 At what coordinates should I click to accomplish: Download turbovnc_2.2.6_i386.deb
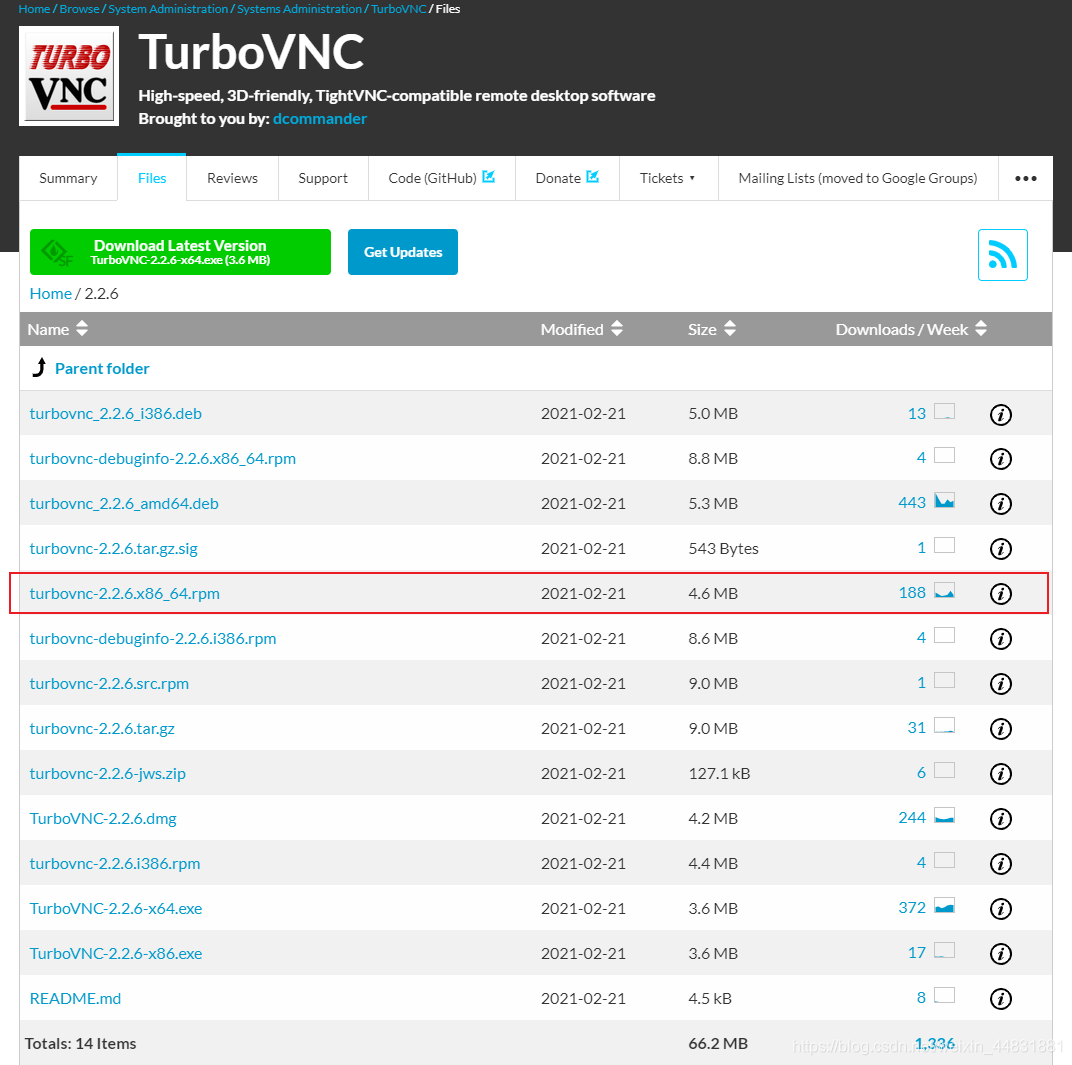[x=116, y=414]
